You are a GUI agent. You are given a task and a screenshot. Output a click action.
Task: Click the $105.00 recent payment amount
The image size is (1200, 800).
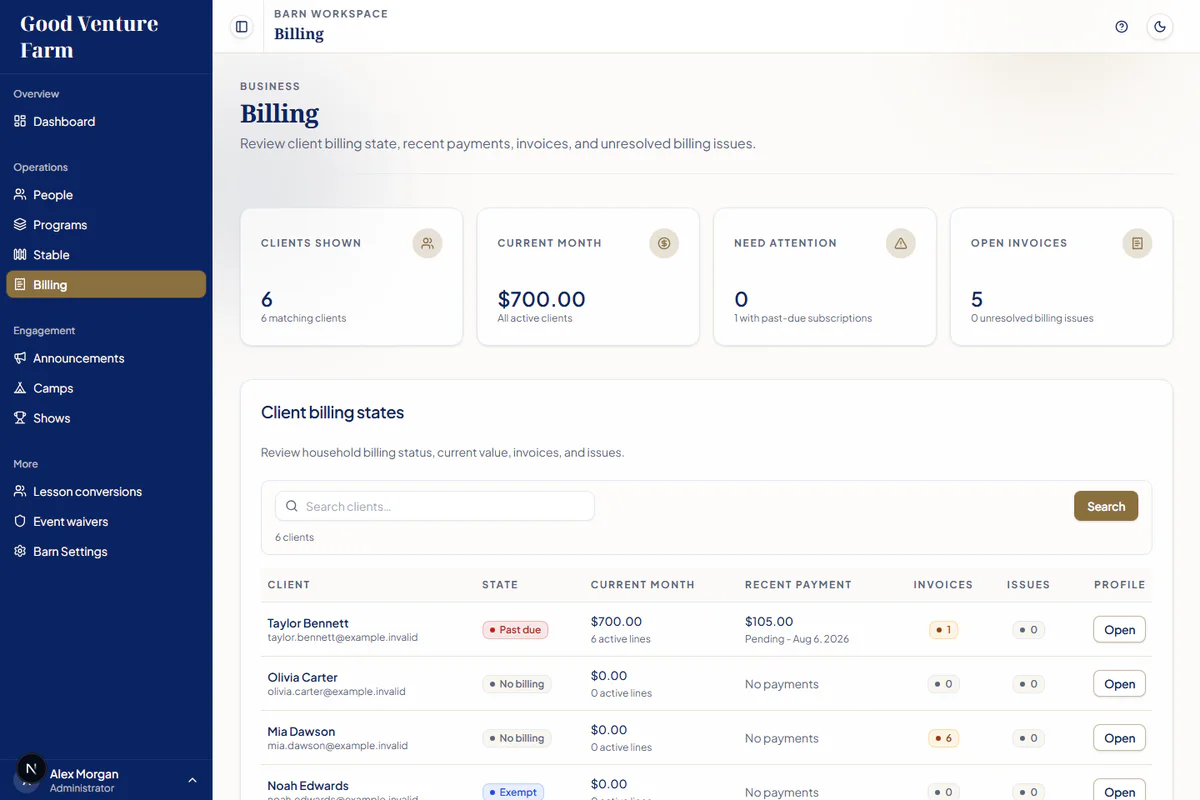pos(769,622)
